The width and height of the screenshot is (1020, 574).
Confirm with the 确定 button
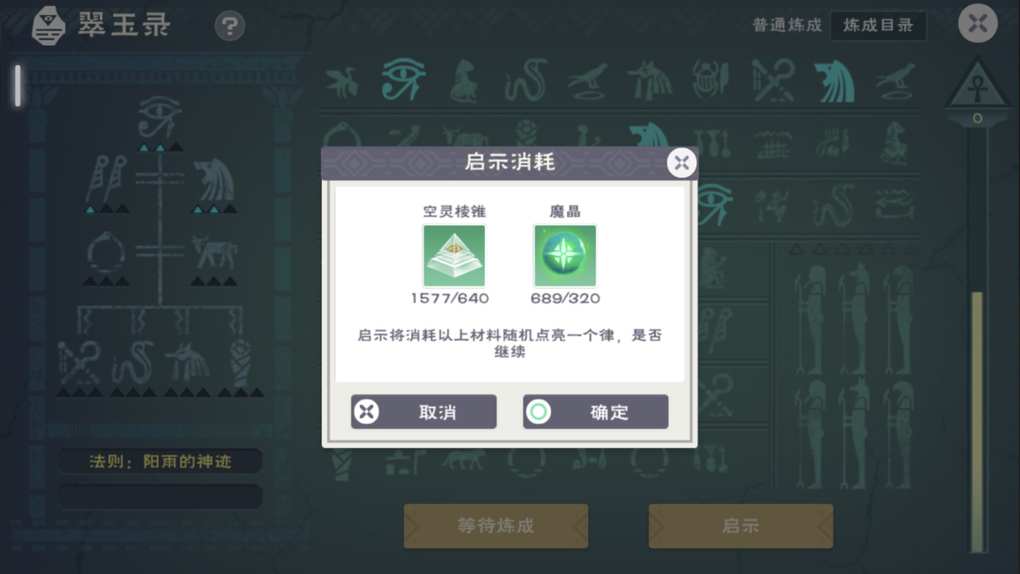click(x=595, y=411)
